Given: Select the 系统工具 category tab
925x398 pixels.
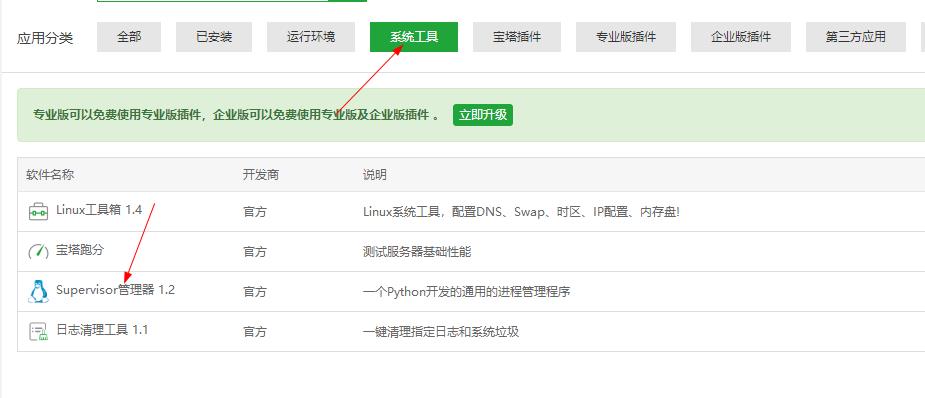Looking at the screenshot, I should click(x=414, y=37).
